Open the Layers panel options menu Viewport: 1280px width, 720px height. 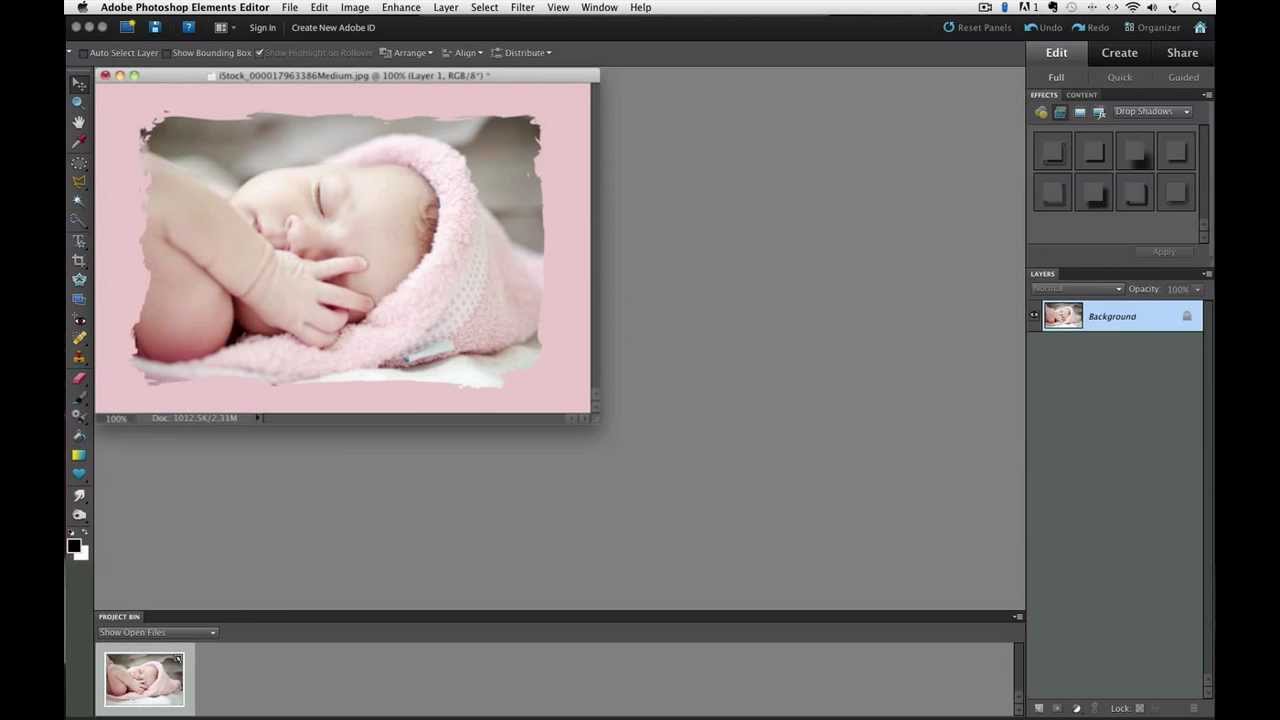click(x=1208, y=273)
